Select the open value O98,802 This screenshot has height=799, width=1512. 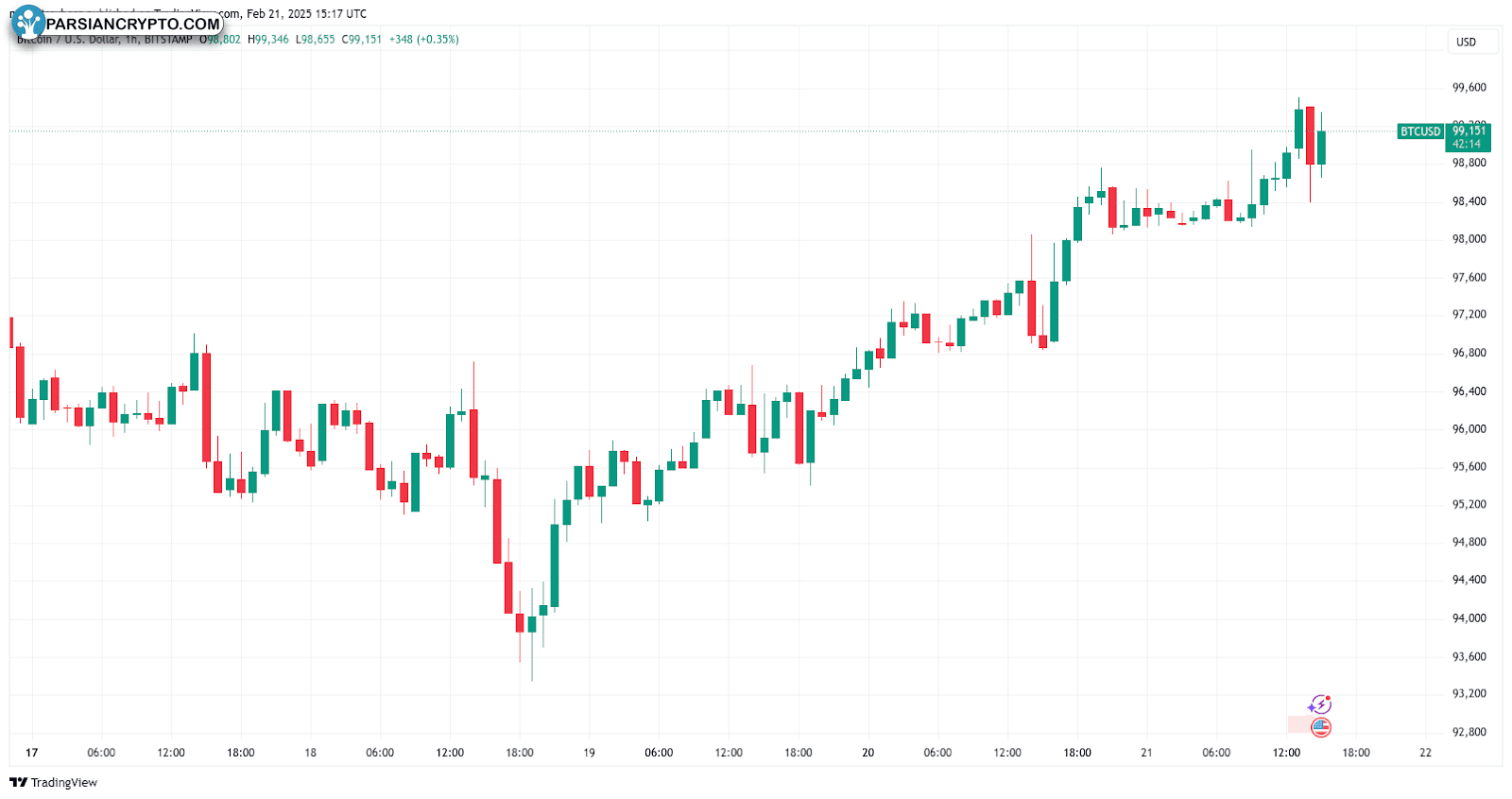pyautogui.click(x=220, y=40)
